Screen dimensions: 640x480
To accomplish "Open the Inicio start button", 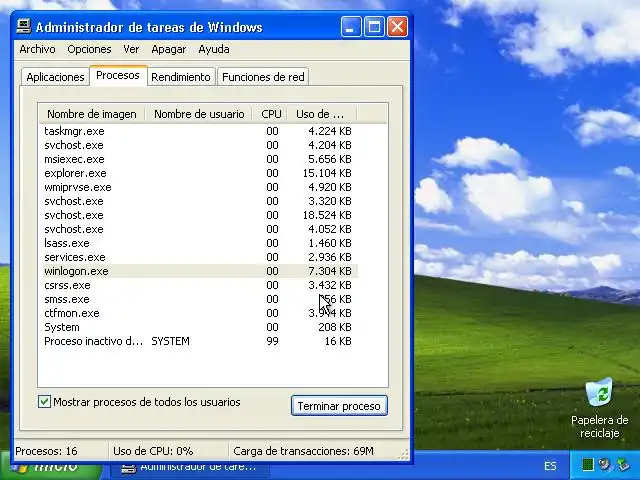I will click(x=51, y=469).
